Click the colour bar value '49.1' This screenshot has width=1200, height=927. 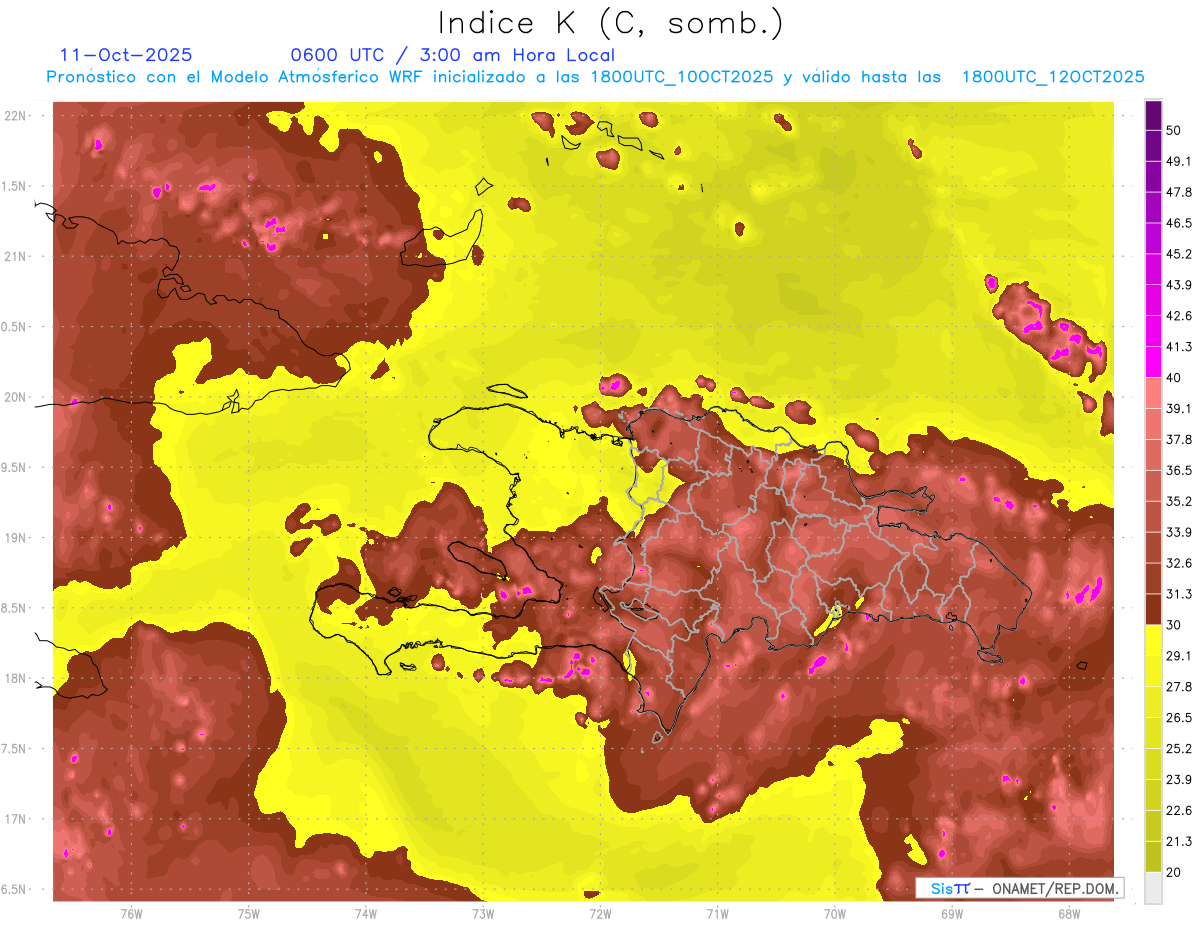[1178, 161]
